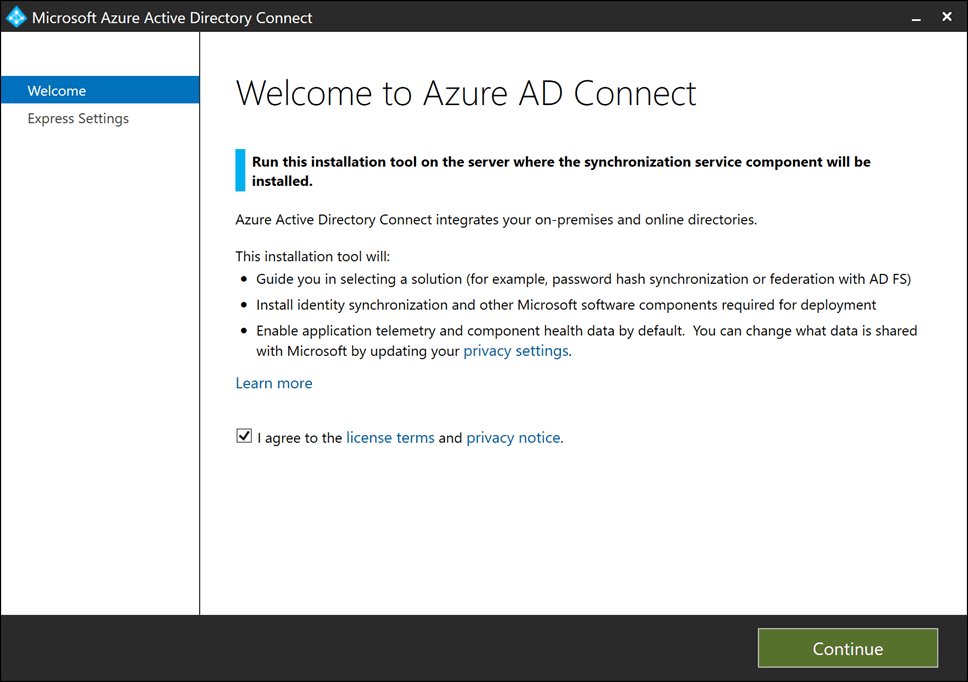
Task: View the privacy notice link
Action: (x=513, y=438)
